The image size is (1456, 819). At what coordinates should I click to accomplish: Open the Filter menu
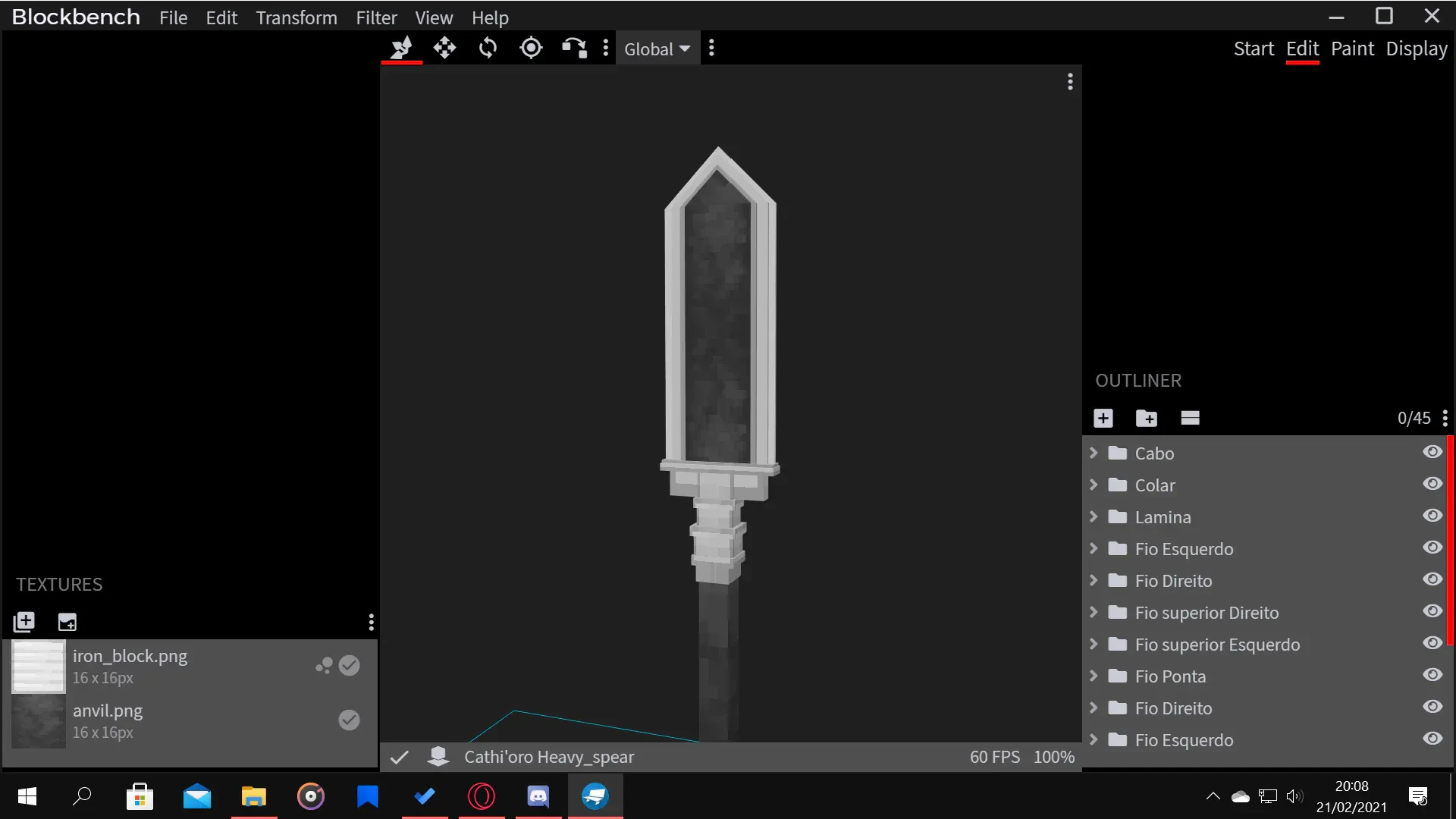coord(376,17)
